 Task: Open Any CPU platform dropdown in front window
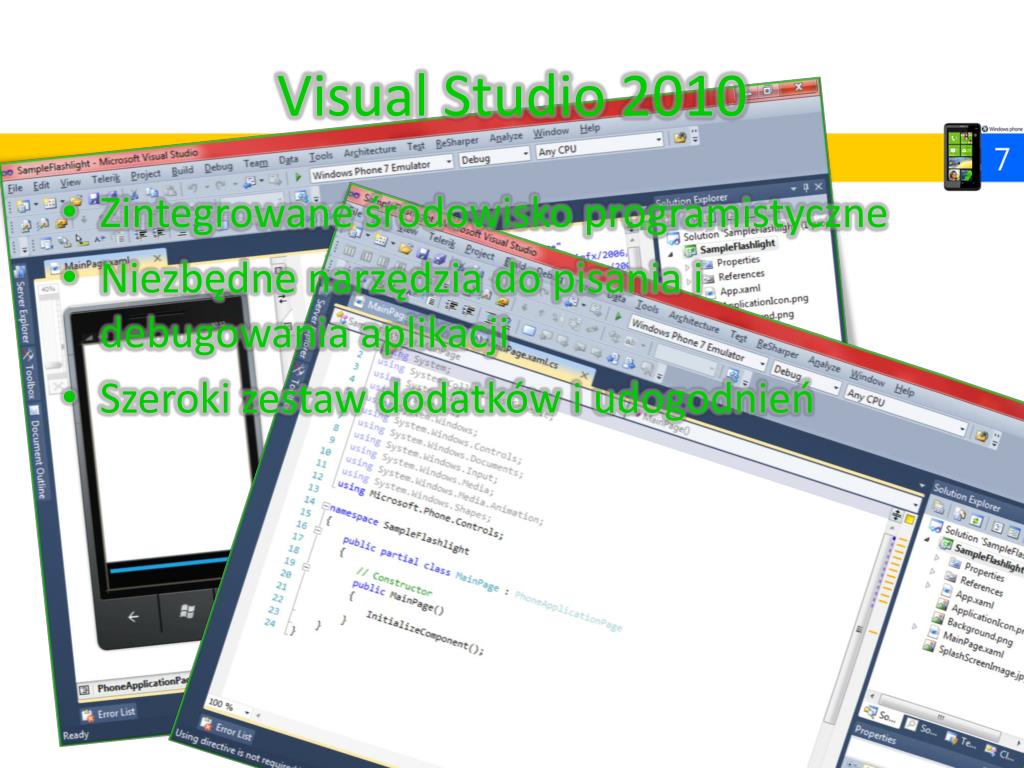pyautogui.click(x=904, y=411)
